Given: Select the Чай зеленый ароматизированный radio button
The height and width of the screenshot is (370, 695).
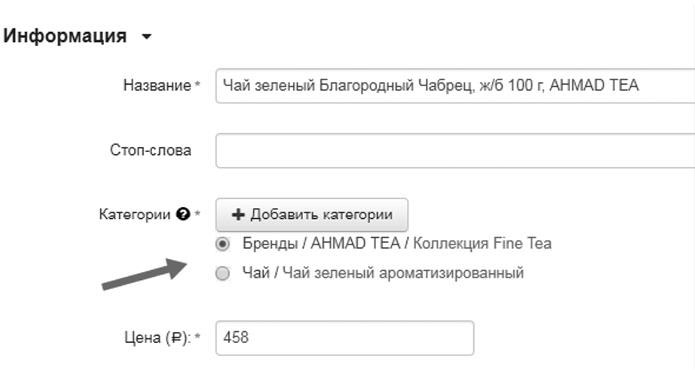Looking at the screenshot, I should 223,273.
